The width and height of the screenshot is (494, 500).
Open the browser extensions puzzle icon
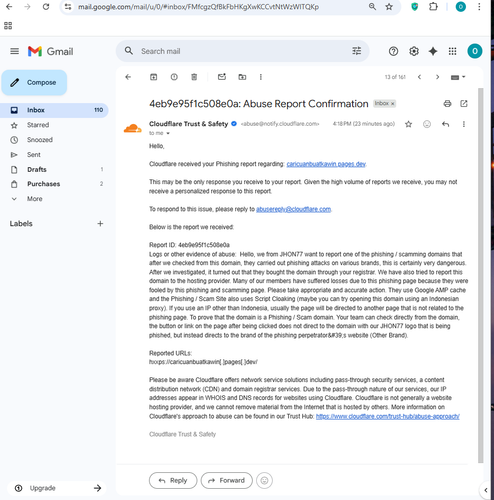433,7
